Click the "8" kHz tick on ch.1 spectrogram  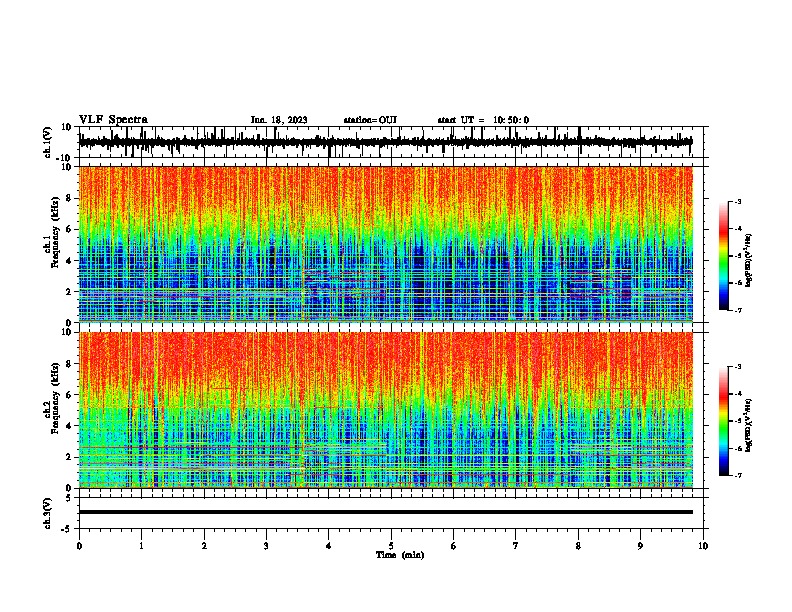coord(69,198)
